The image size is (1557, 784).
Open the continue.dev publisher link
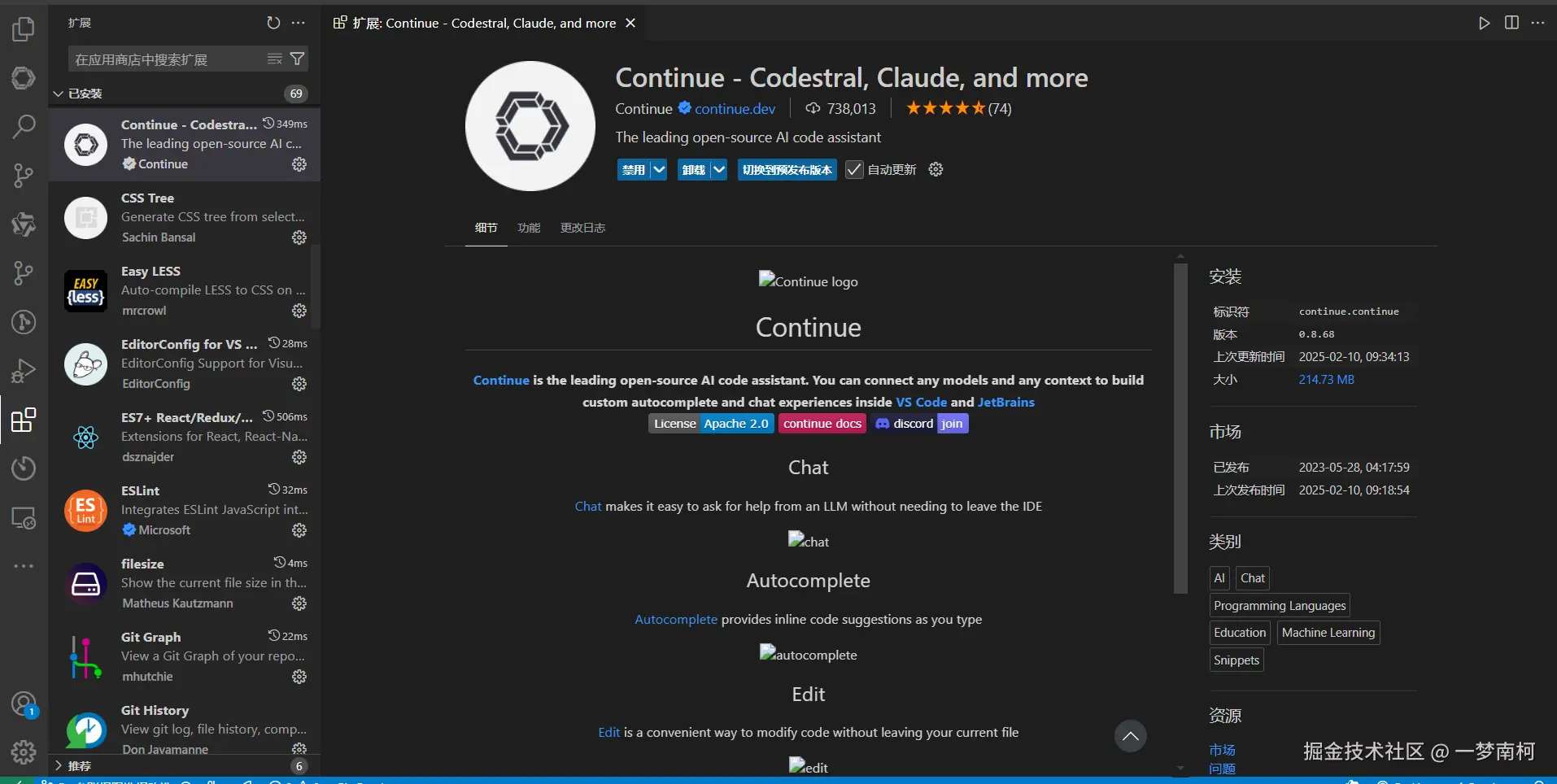point(735,109)
